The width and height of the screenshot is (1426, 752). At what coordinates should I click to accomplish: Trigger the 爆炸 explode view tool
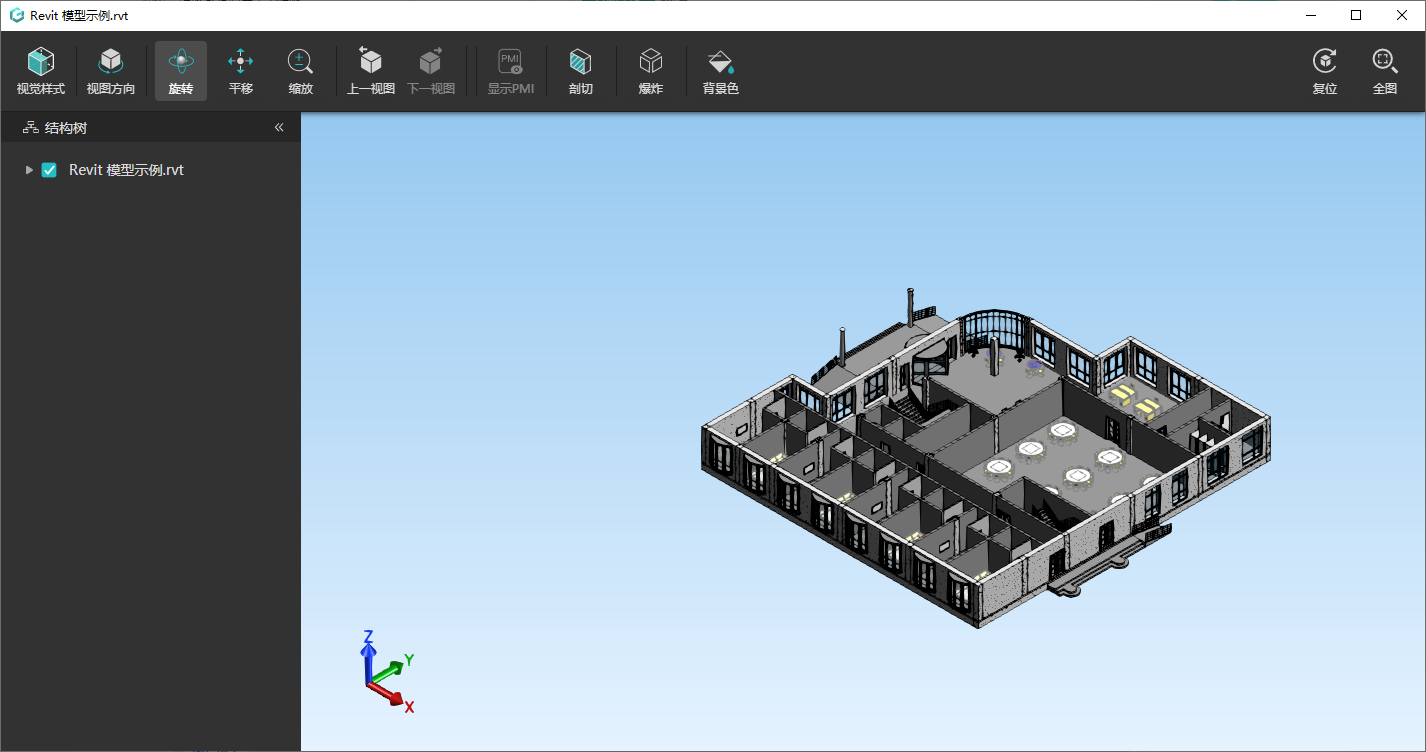tap(650, 71)
